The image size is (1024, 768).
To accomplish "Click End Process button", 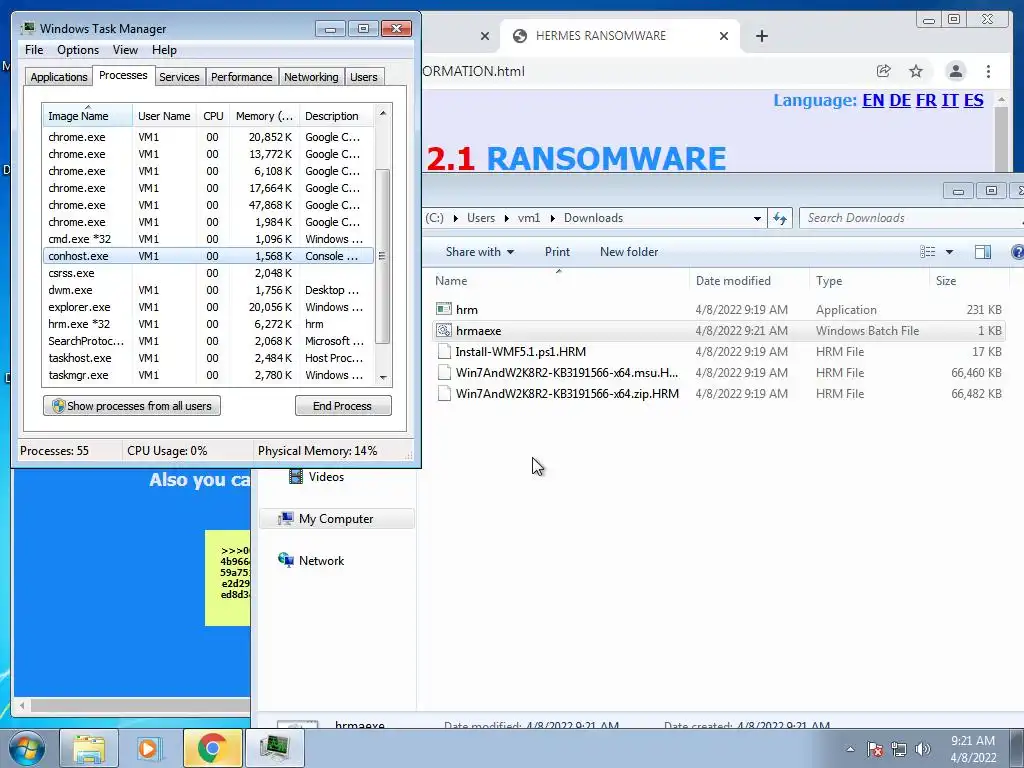I will [x=343, y=406].
